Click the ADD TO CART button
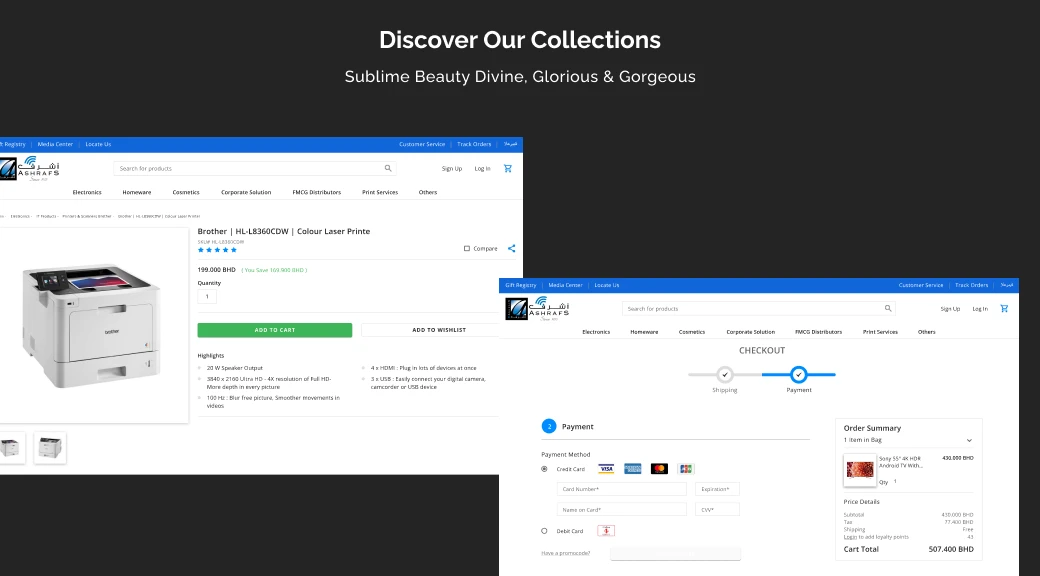The image size is (1040, 576). pos(277,329)
